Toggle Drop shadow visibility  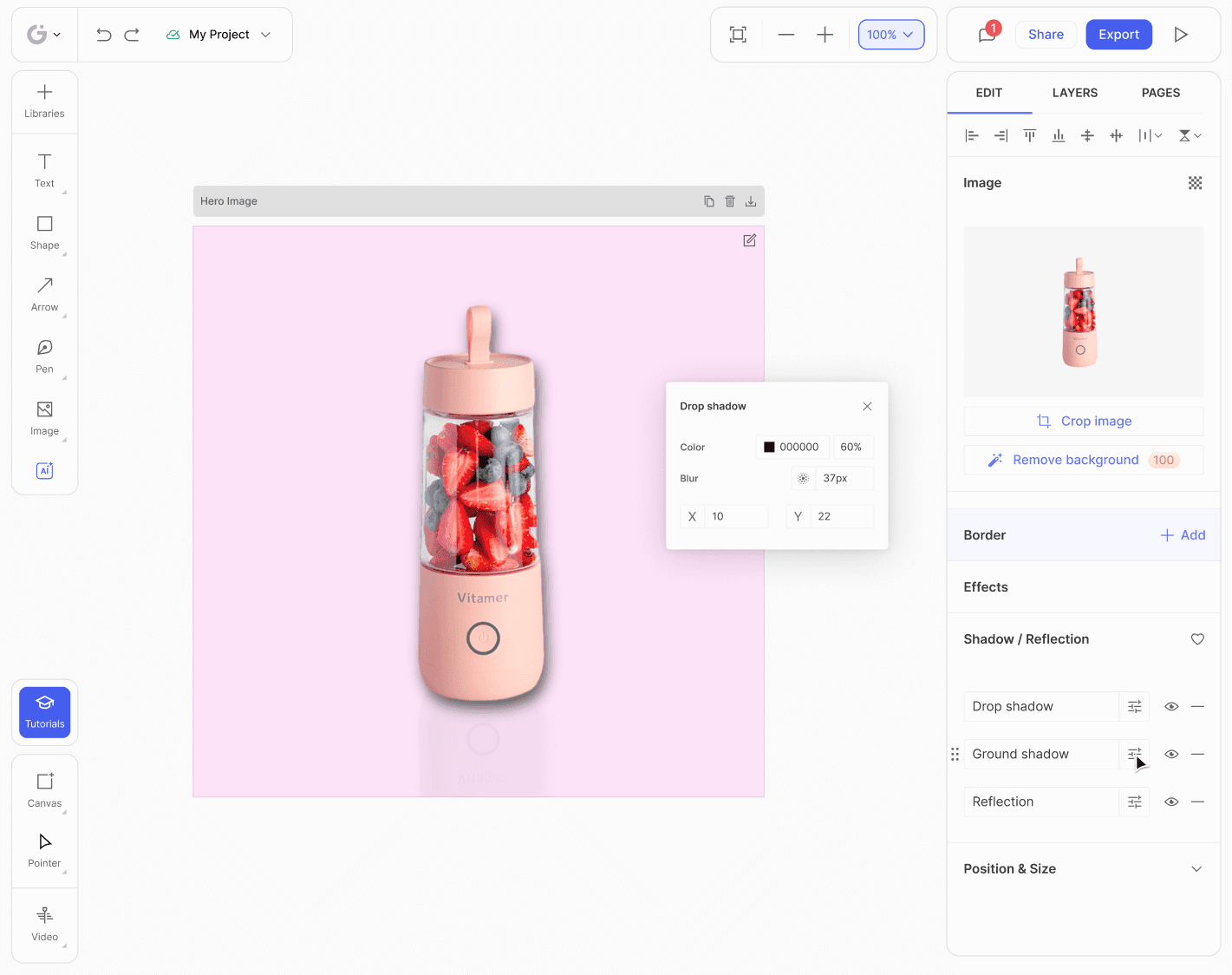pos(1171,707)
